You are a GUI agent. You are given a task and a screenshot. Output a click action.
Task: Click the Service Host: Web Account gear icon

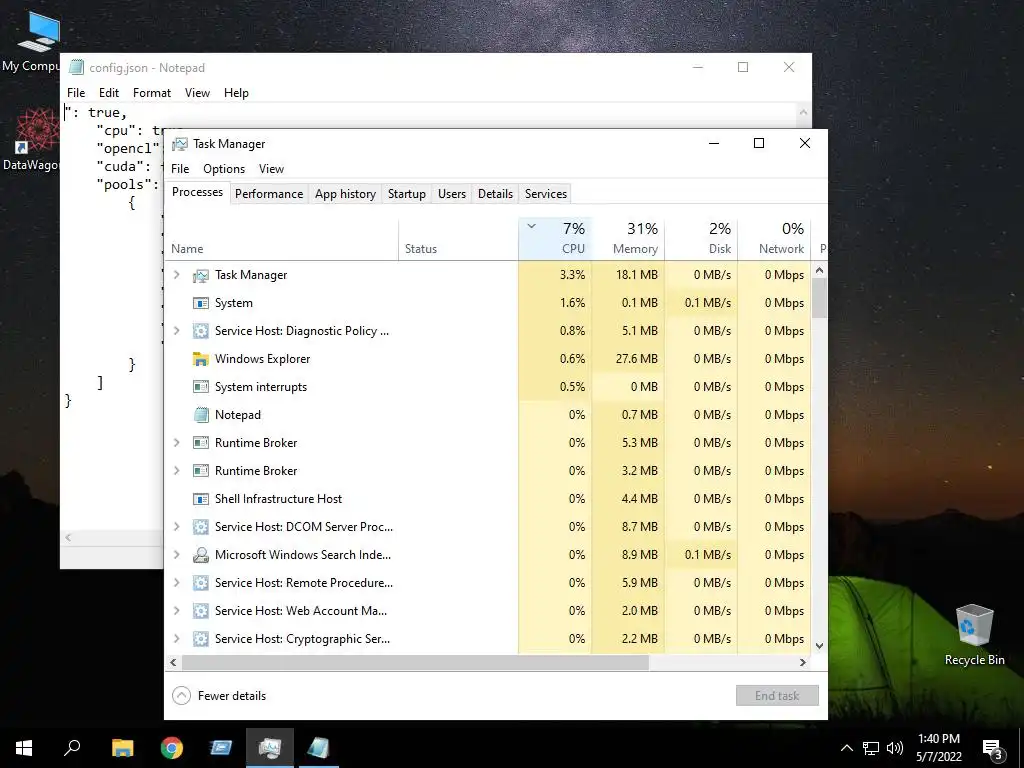tap(200, 611)
